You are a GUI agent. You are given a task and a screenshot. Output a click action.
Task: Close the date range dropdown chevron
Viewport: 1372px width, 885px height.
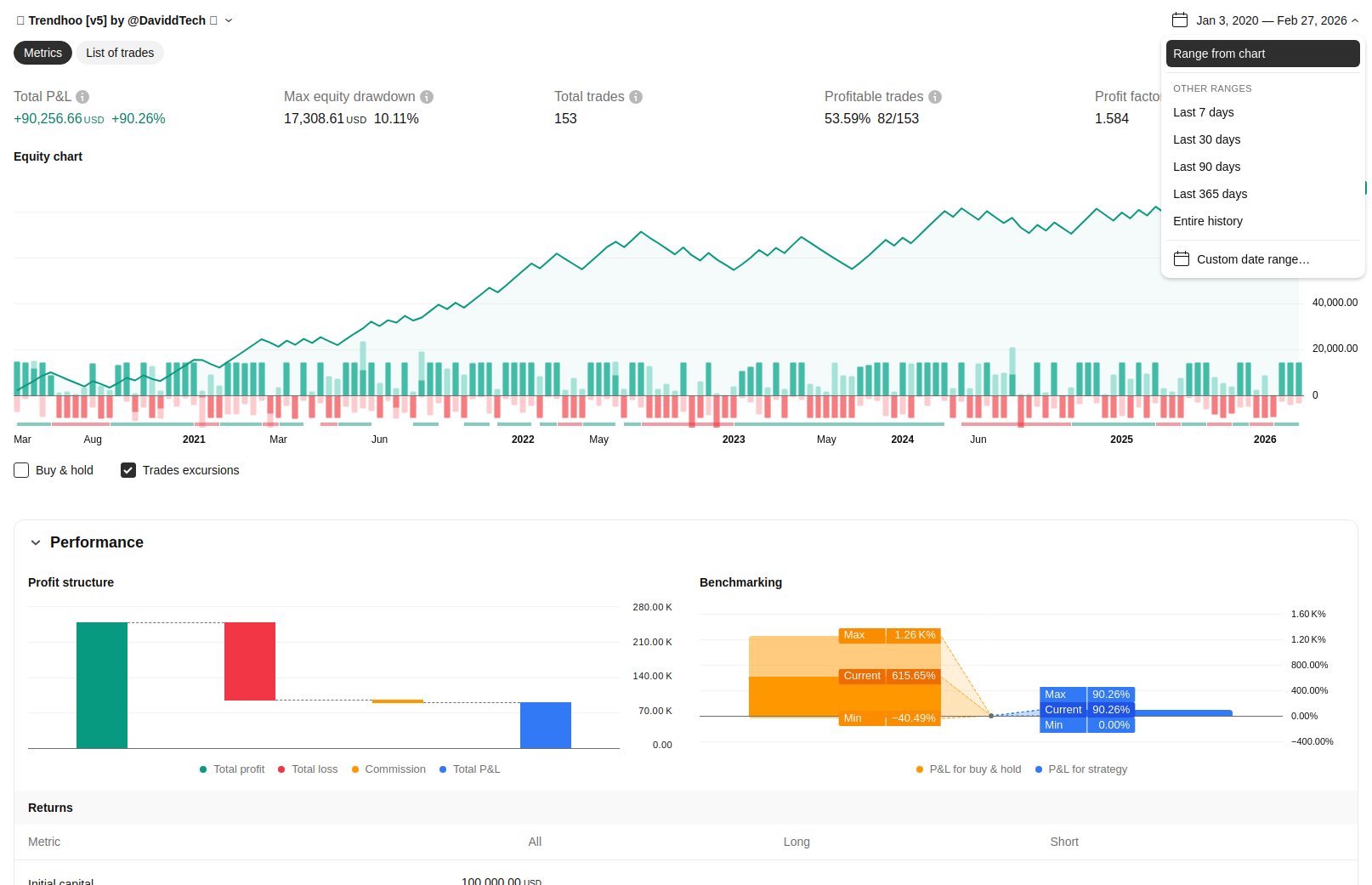point(1355,20)
